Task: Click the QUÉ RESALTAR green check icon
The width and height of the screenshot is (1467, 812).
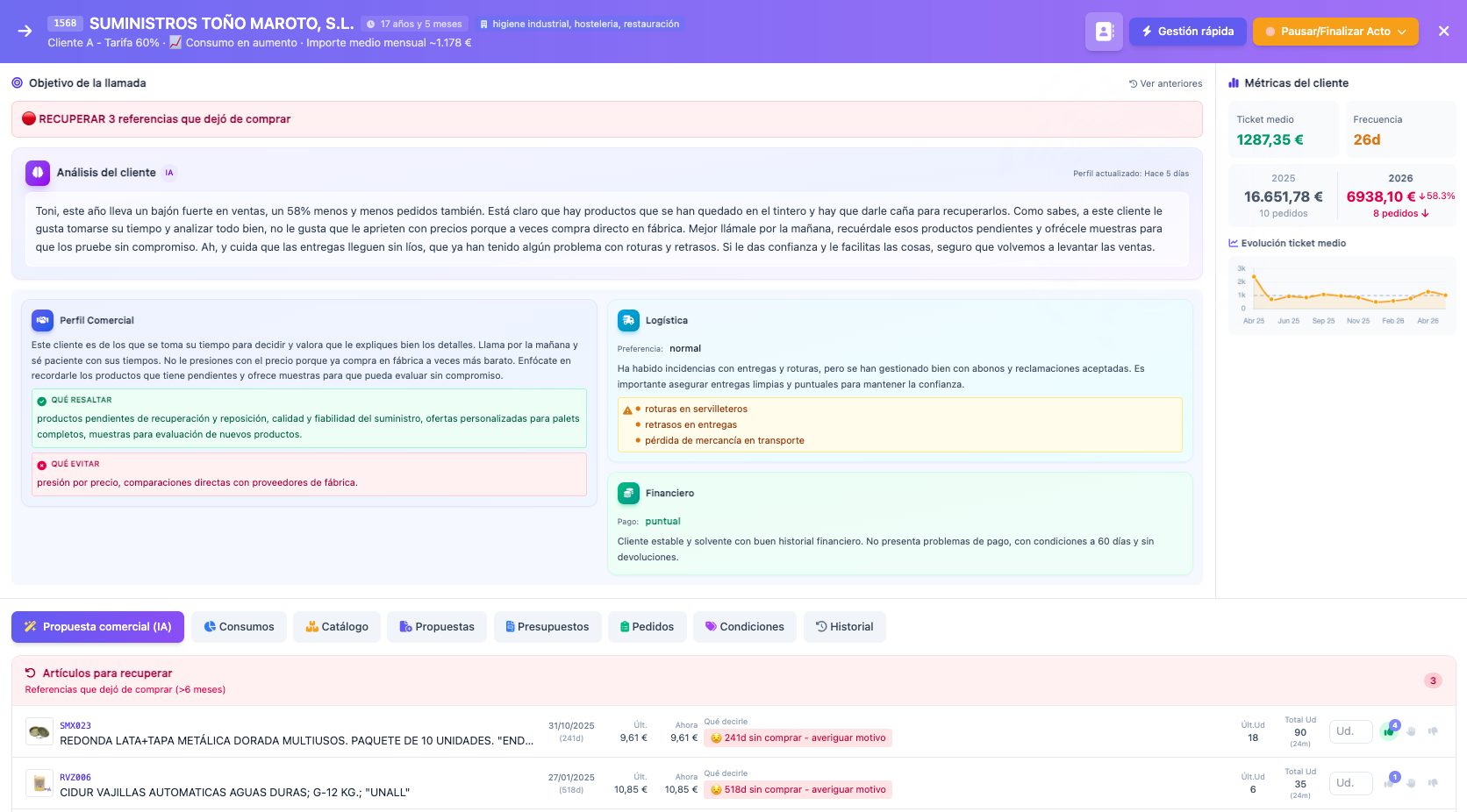Action: [x=41, y=401]
